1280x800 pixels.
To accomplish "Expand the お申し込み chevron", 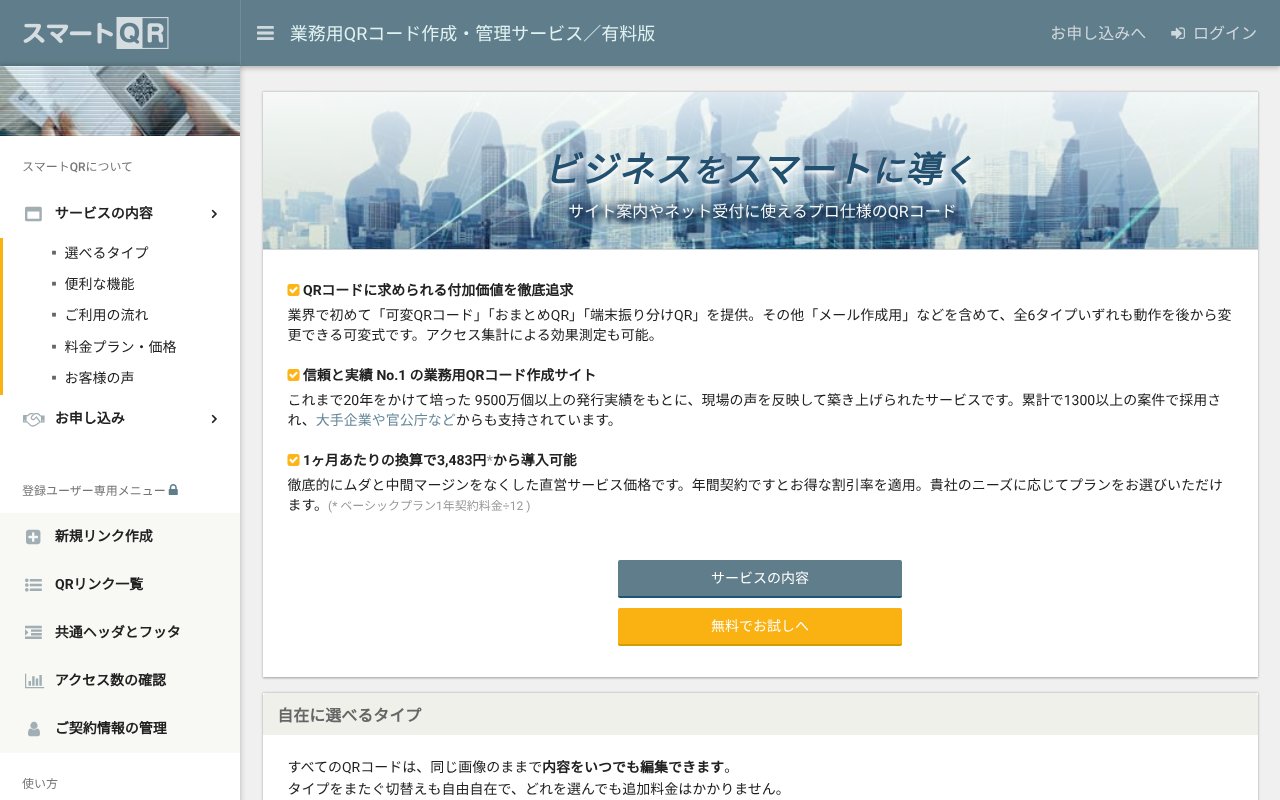I will [213, 419].
